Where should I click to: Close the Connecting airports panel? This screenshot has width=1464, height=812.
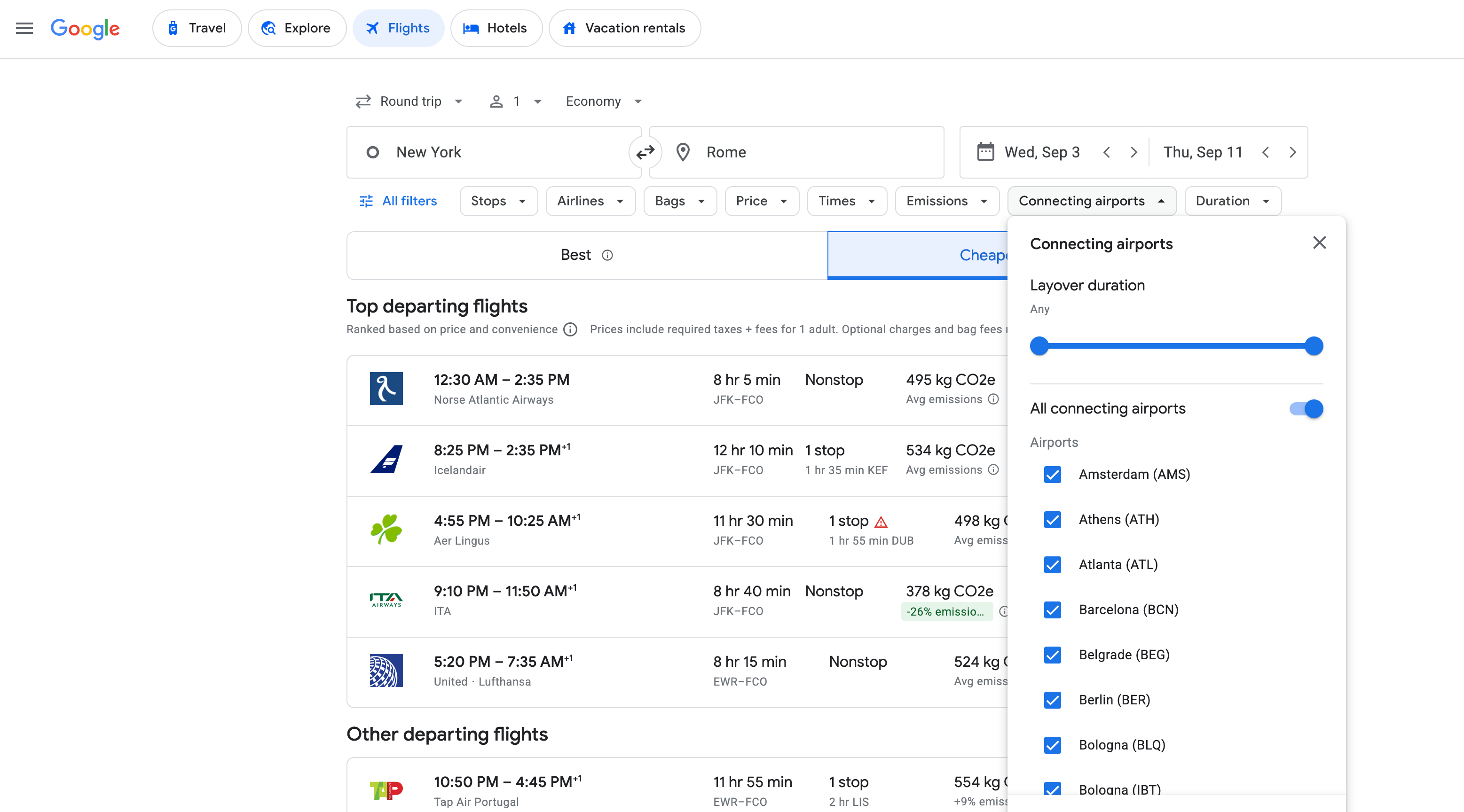click(x=1319, y=243)
